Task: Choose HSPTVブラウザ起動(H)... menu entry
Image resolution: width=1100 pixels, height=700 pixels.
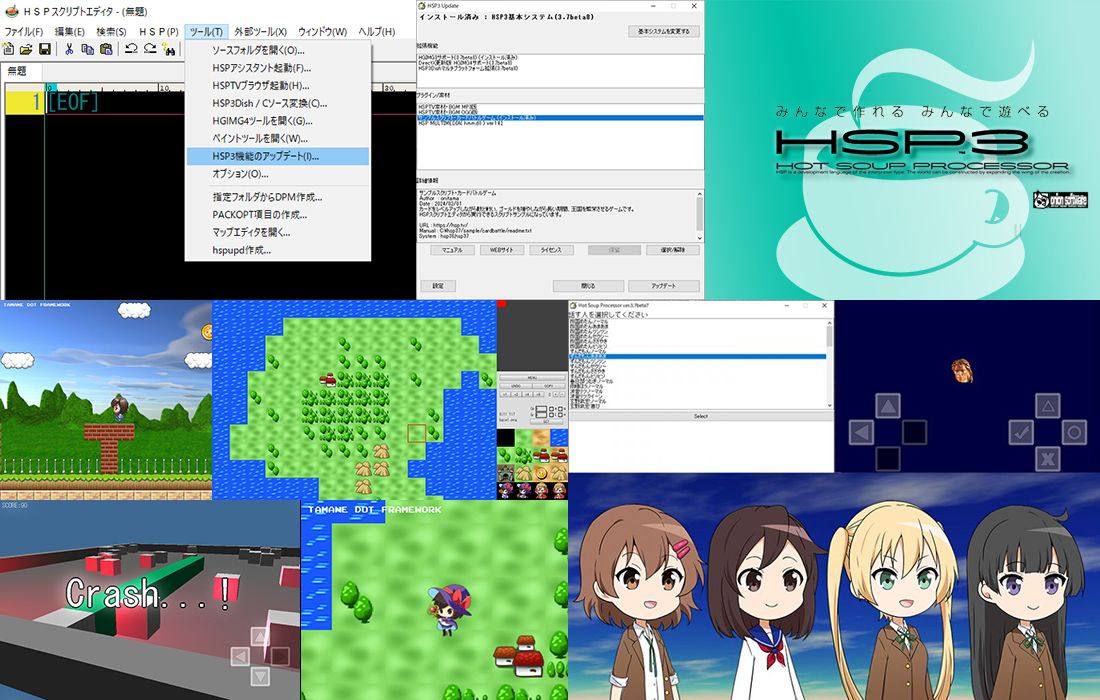Action: [x=278, y=86]
